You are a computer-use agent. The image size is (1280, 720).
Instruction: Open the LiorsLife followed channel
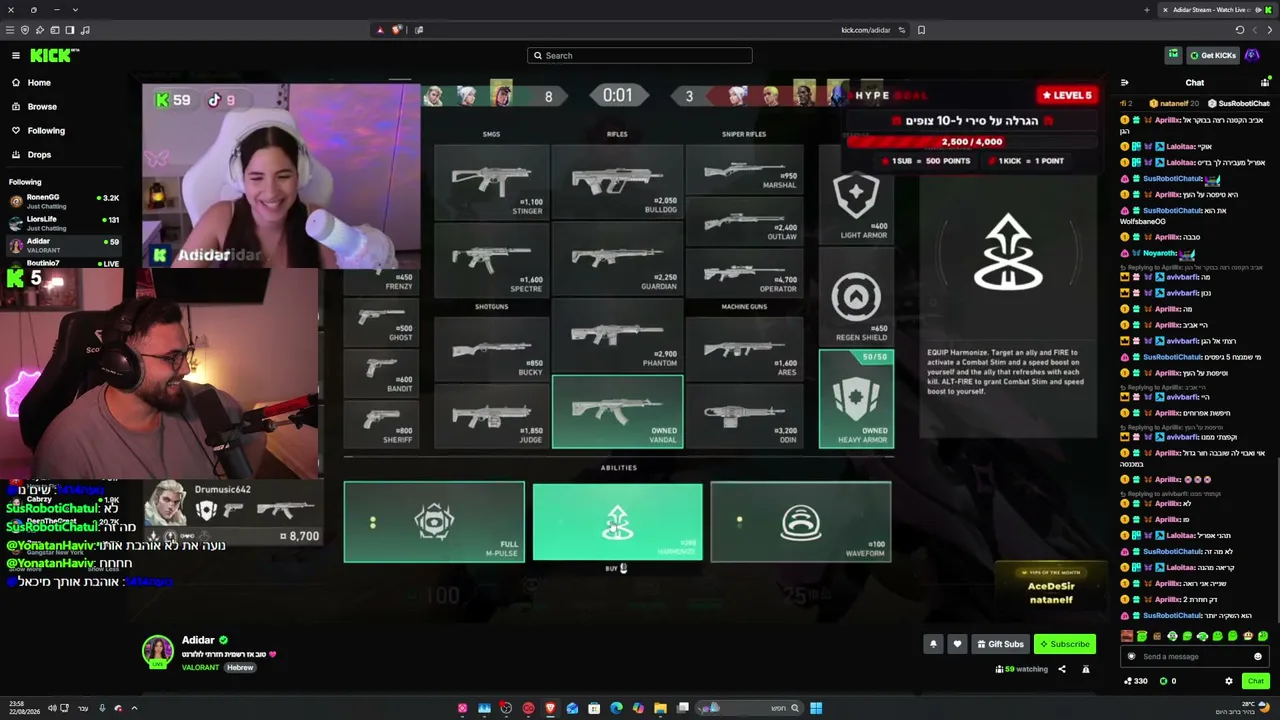pyautogui.click(x=63, y=223)
